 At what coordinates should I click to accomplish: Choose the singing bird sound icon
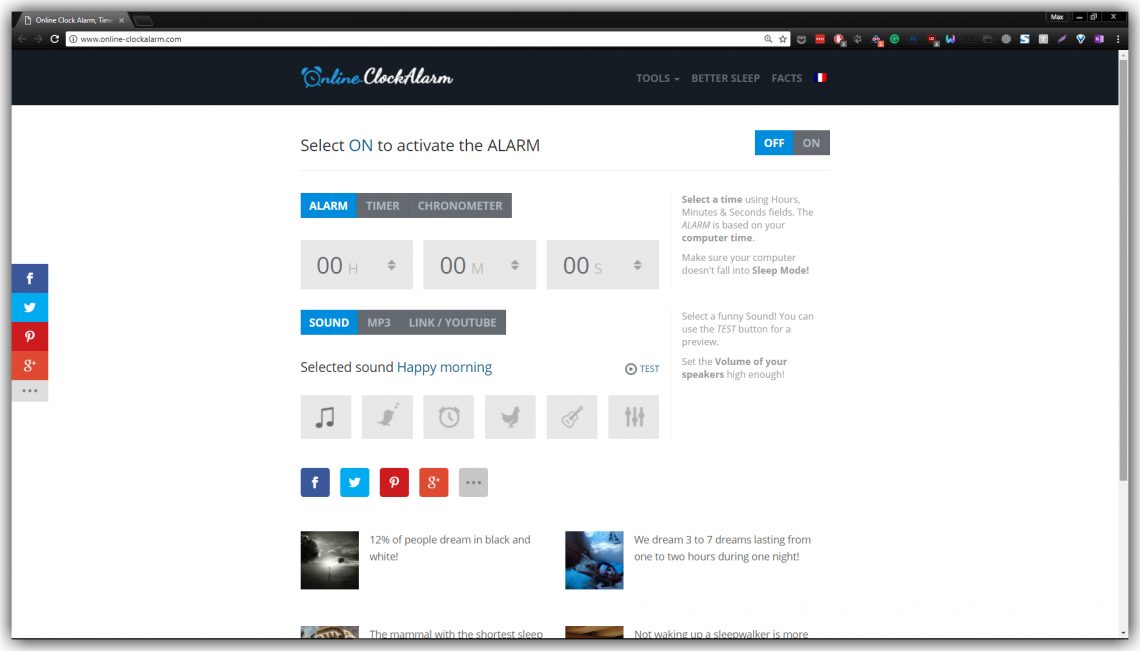coord(387,417)
